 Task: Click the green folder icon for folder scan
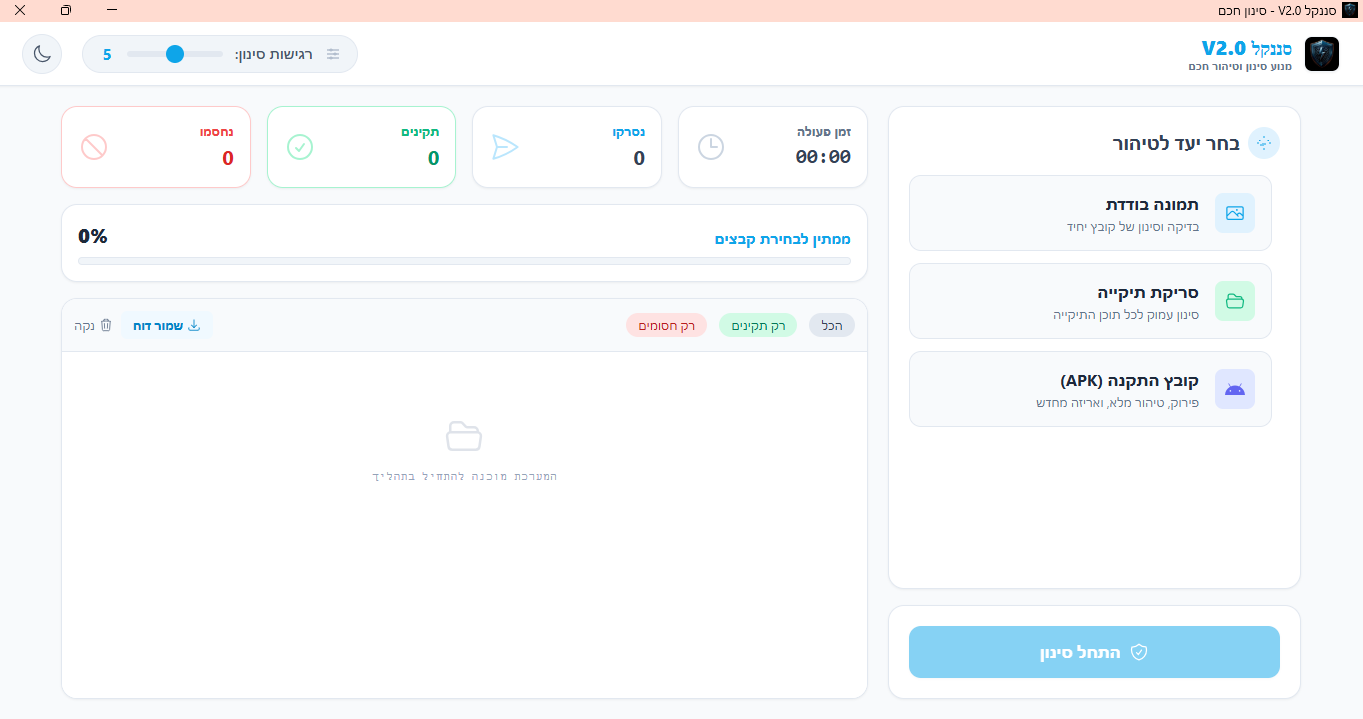click(1235, 301)
